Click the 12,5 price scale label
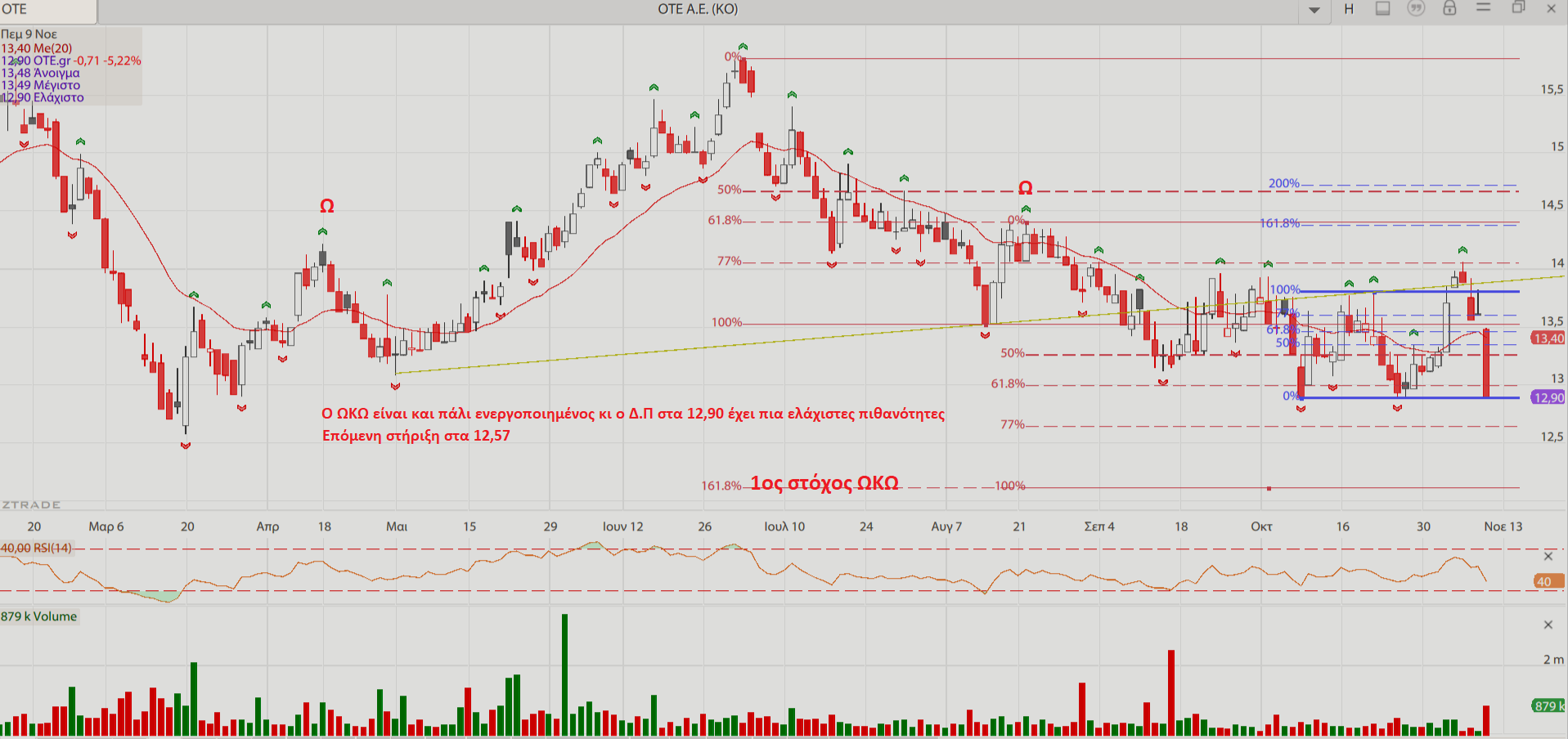1568x739 pixels. coord(1552,437)
